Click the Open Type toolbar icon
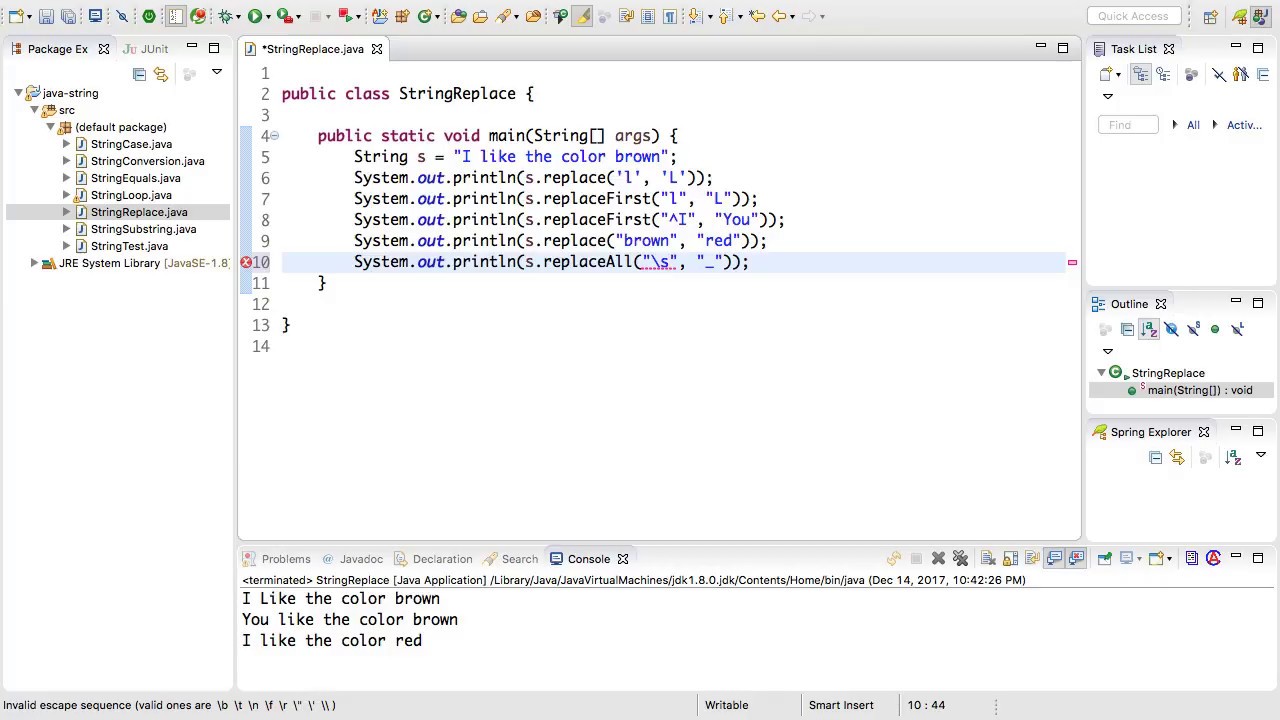Screen dimensions: 1280x720 pyautogui.click(x=458, y=16)
